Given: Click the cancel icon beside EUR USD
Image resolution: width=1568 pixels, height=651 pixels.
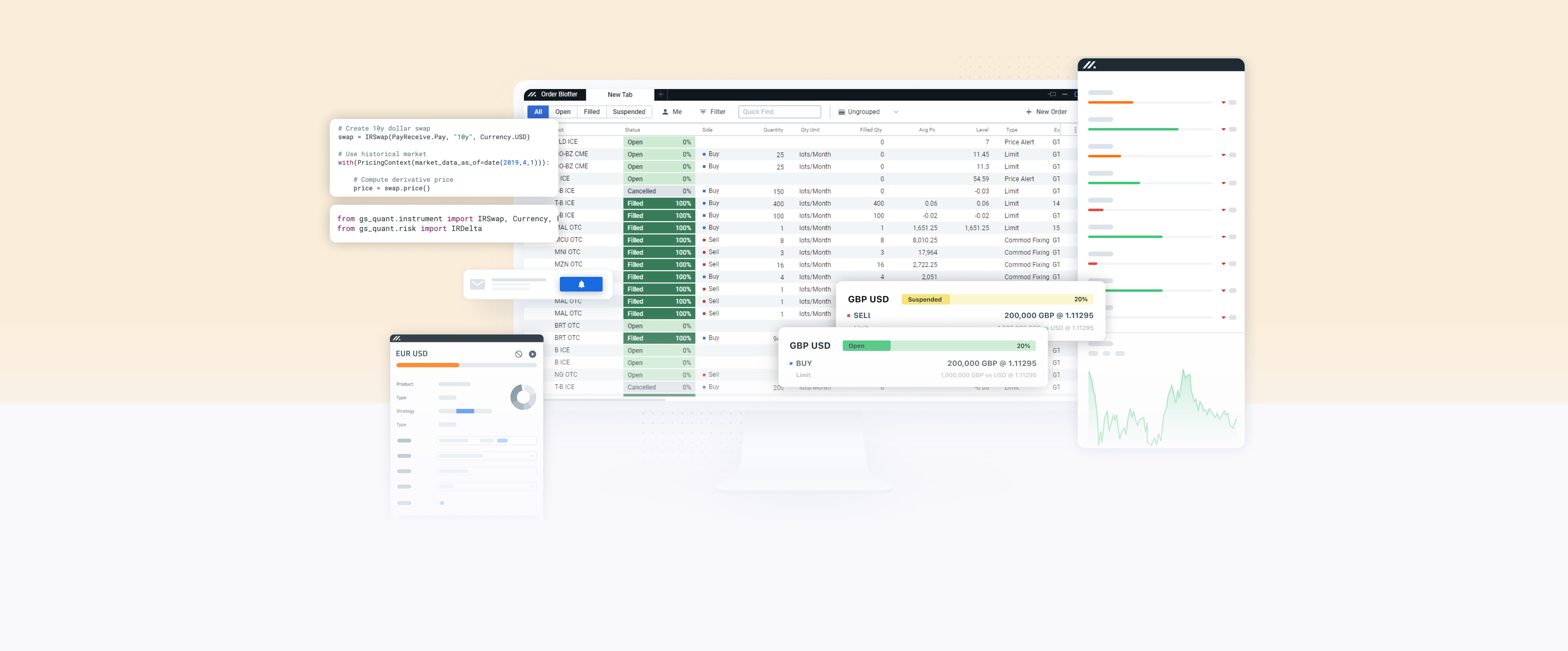Looking at the screenshot, I should pyautogui.click(x=518, y=354).
